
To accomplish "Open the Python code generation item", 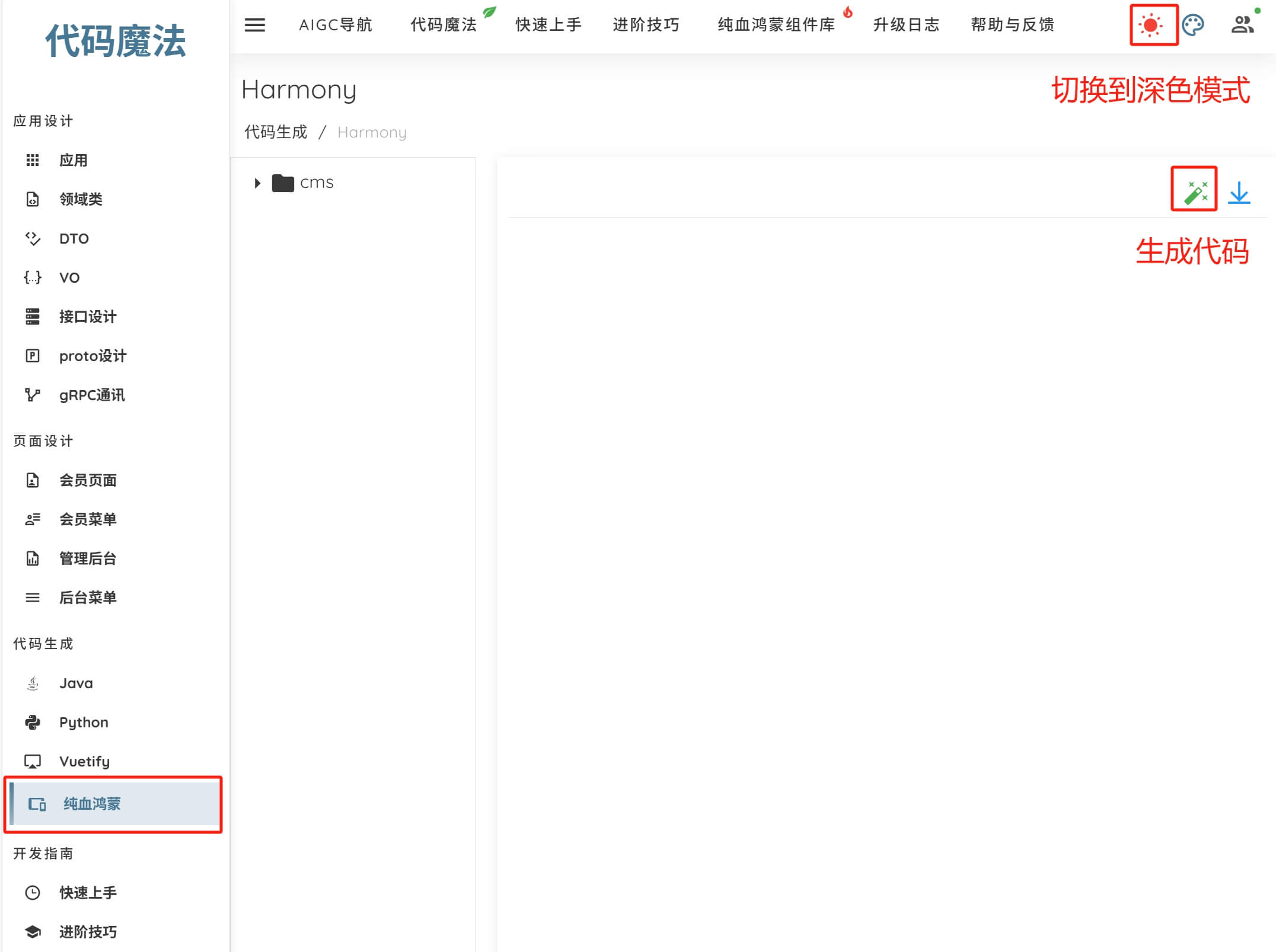I will (84, 722).
